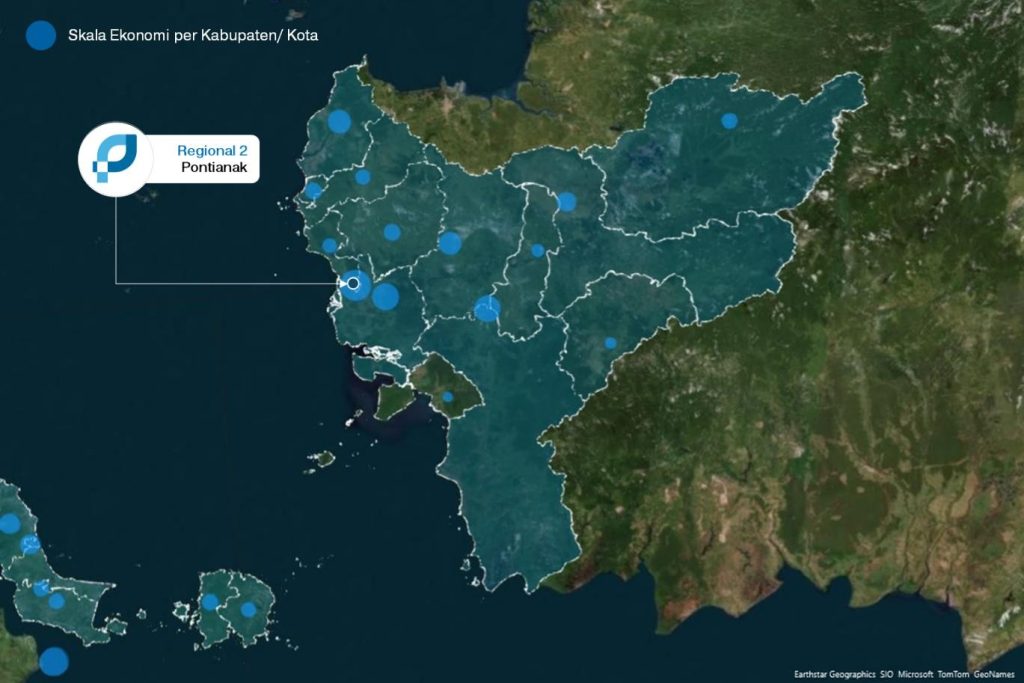The image size is (1024, 683).
Task: Click the "Pontianak" label in the callout
Action: (x=214, y=168)
